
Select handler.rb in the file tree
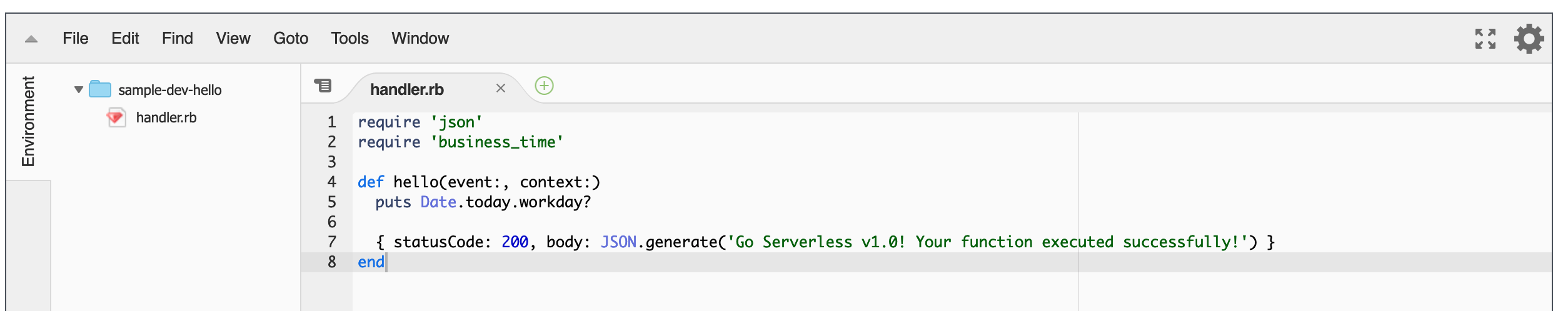[166, 117]
